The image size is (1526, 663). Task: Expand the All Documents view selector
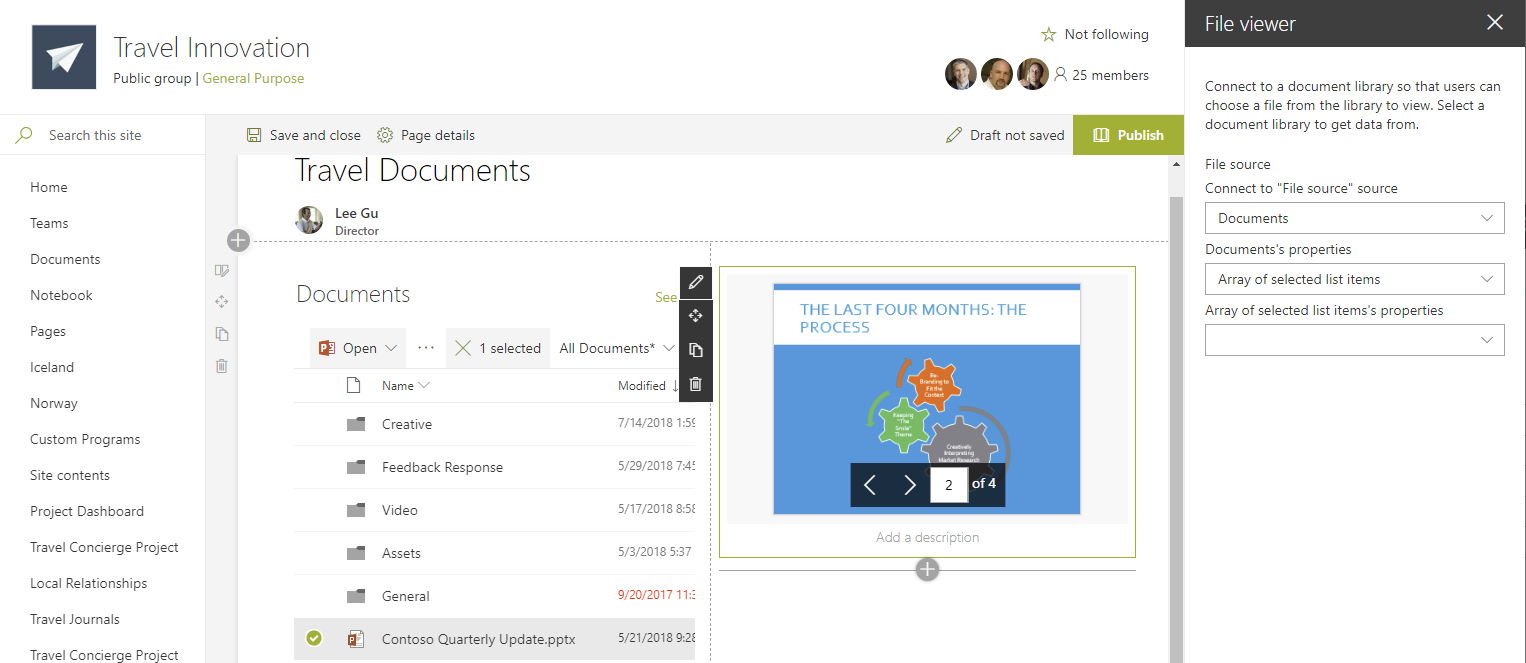tap(615, 347)
